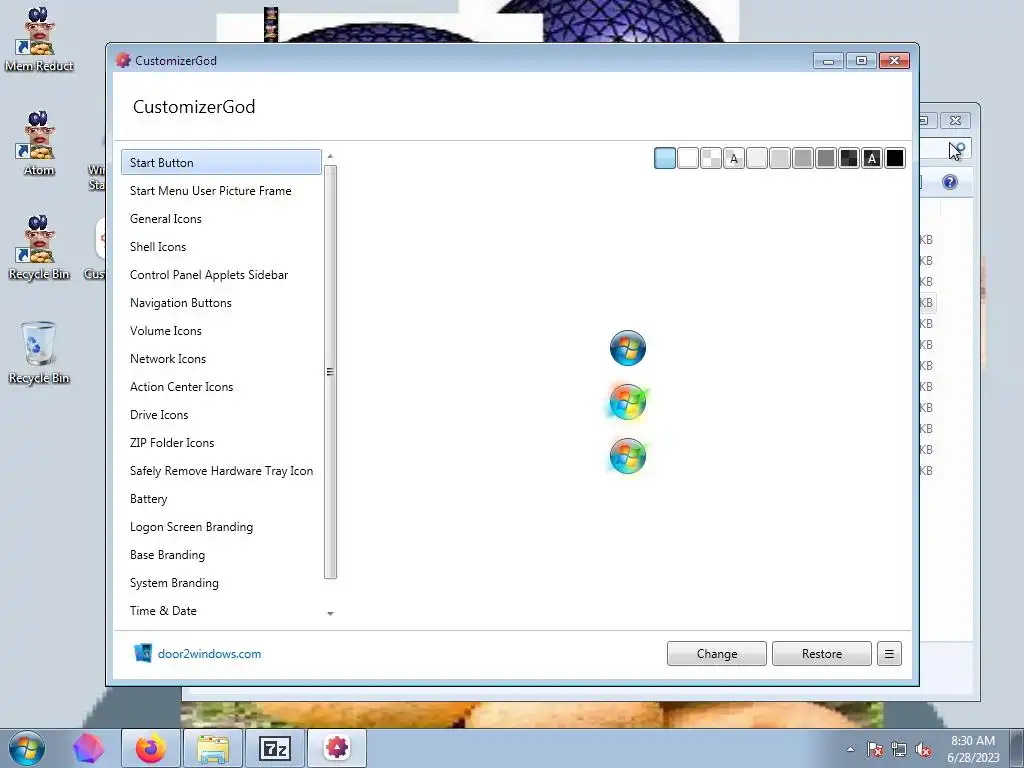Image resolution: width=1024 pixels, height=768 pixels.
Task: Pick the solid black background swatch
Action: point(895,158)
